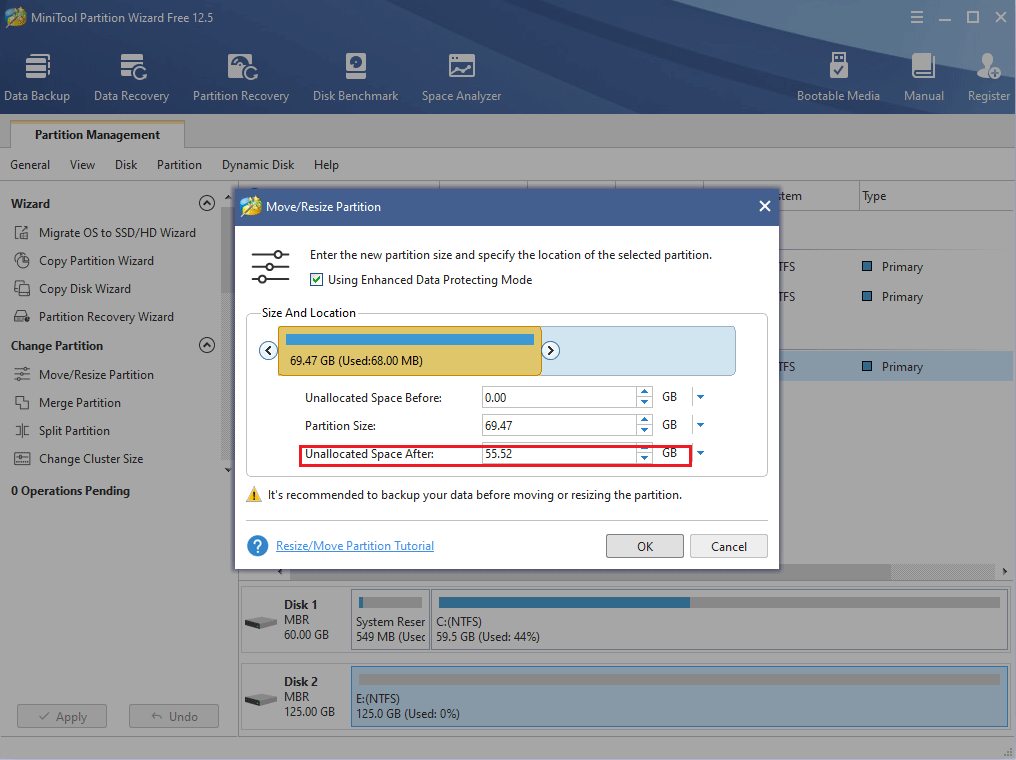Click the Type column header

[936, 196]
